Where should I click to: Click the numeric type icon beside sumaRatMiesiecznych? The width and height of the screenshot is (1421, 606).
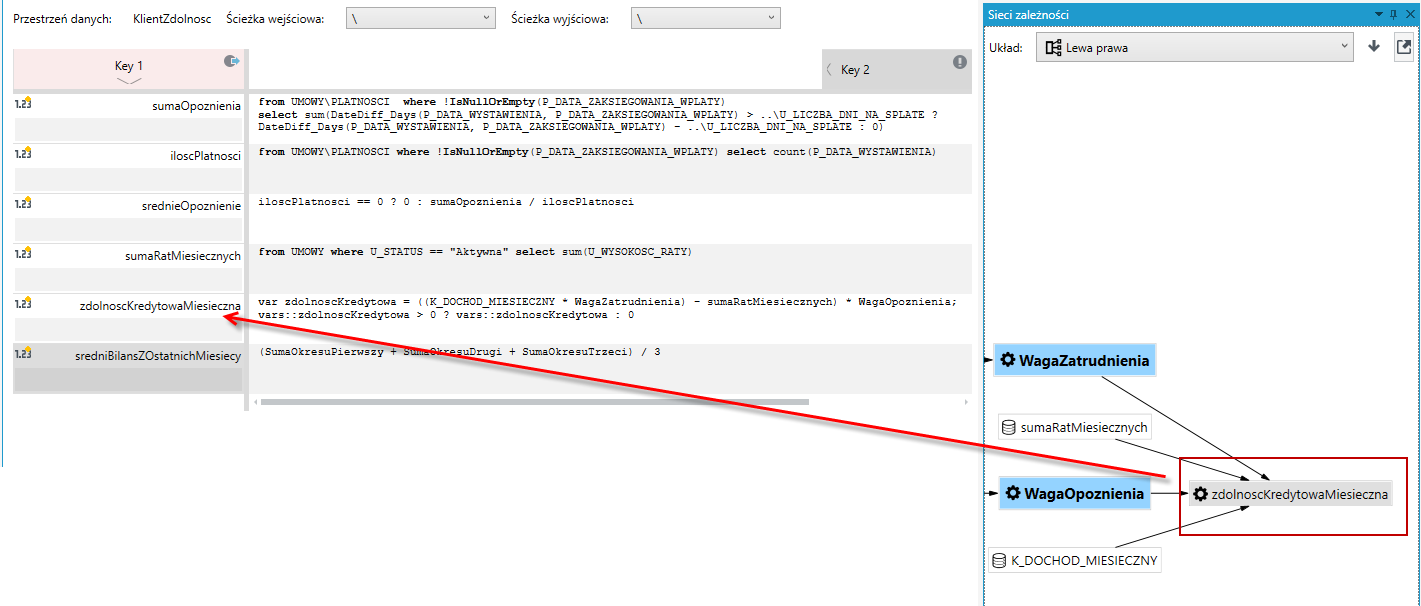click(23, 253)
